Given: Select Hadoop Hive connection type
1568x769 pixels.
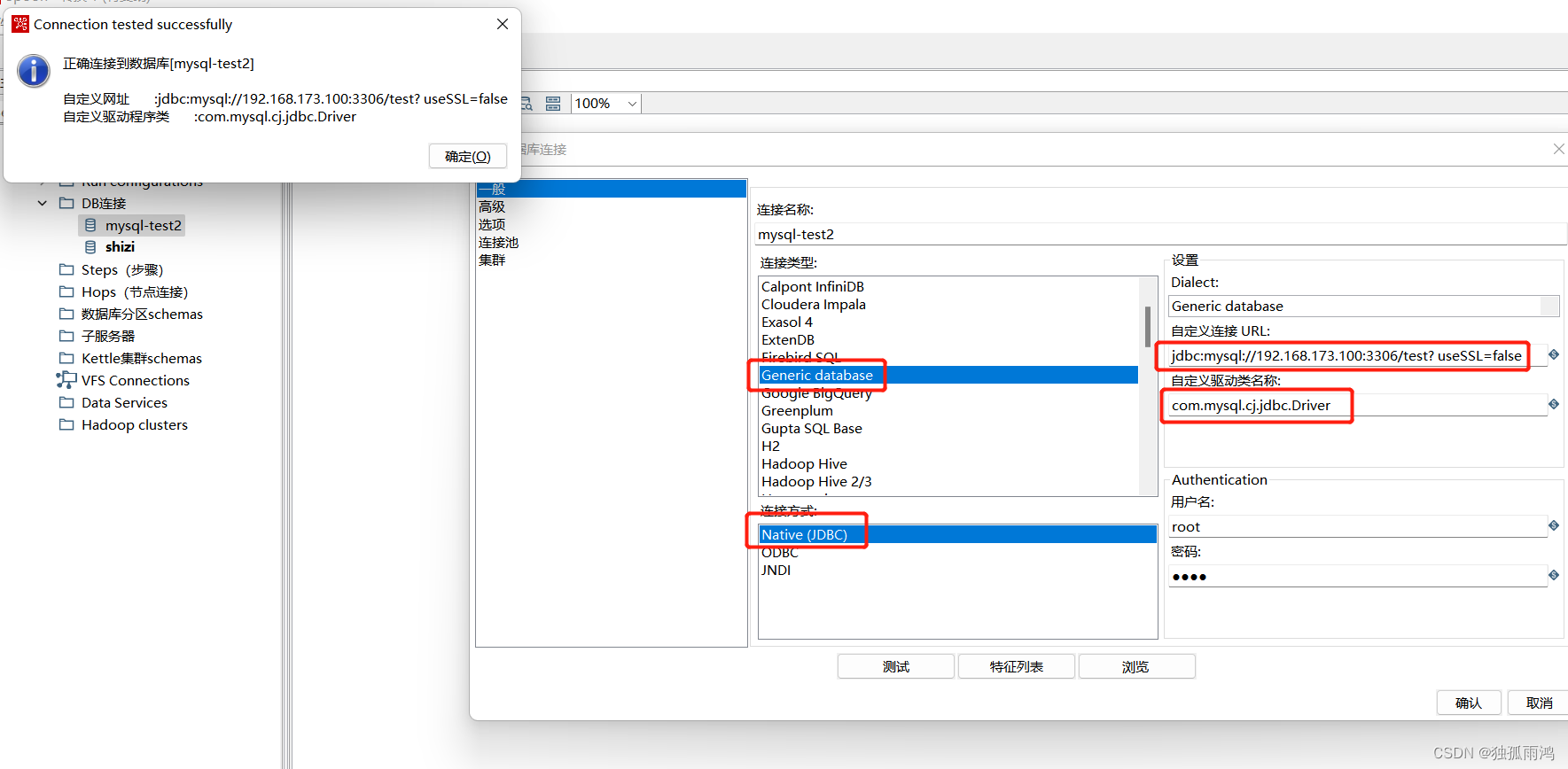Looking at the screenshot, I should pyautogui.click(x=804, y=463).
